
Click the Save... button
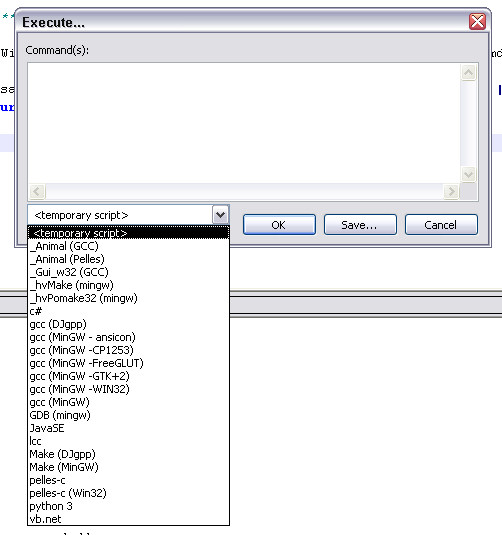click(x=360, y=225)
